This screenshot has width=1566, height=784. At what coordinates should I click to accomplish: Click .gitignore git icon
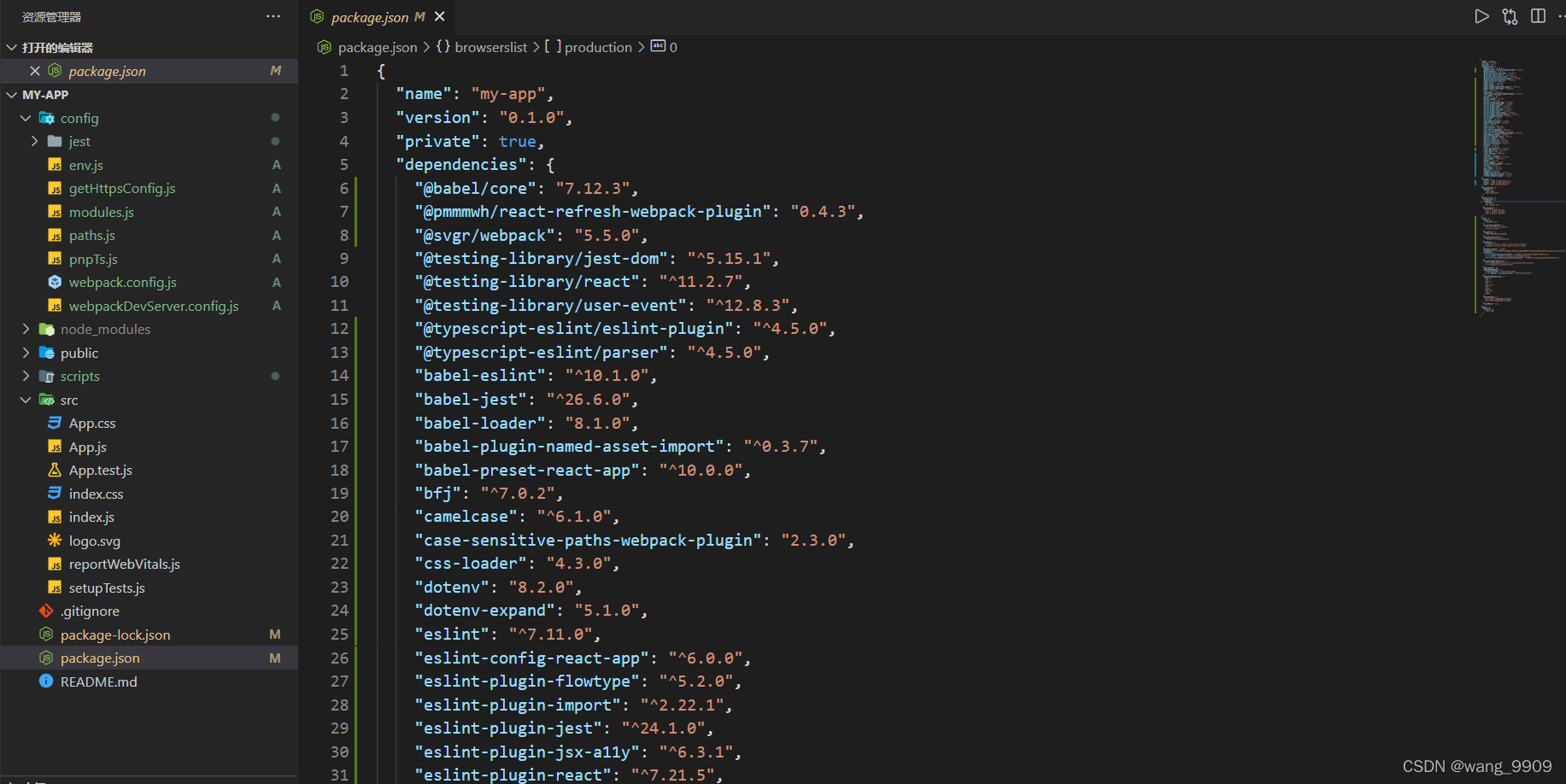[x=46, y=611]
